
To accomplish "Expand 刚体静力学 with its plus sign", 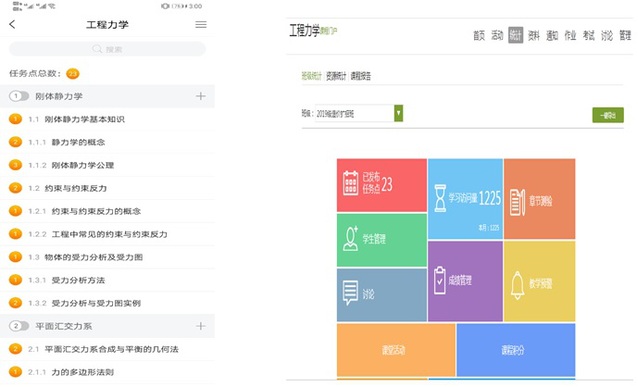I will (x=201, y=96).
